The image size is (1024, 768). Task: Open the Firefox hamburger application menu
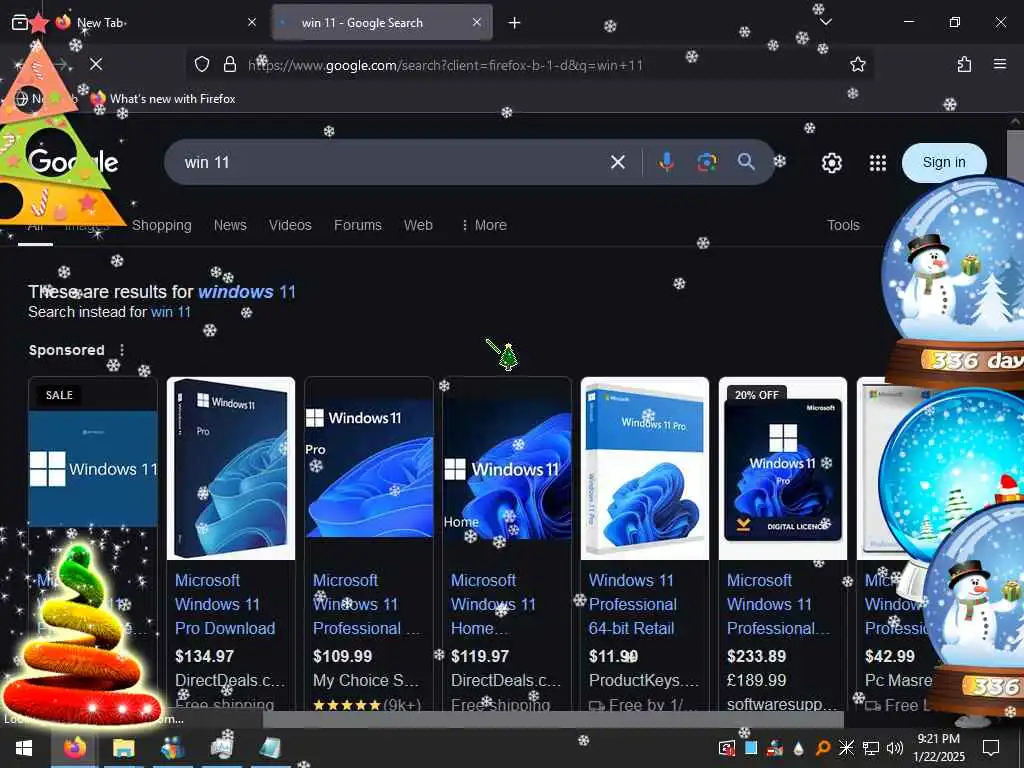1000,64
